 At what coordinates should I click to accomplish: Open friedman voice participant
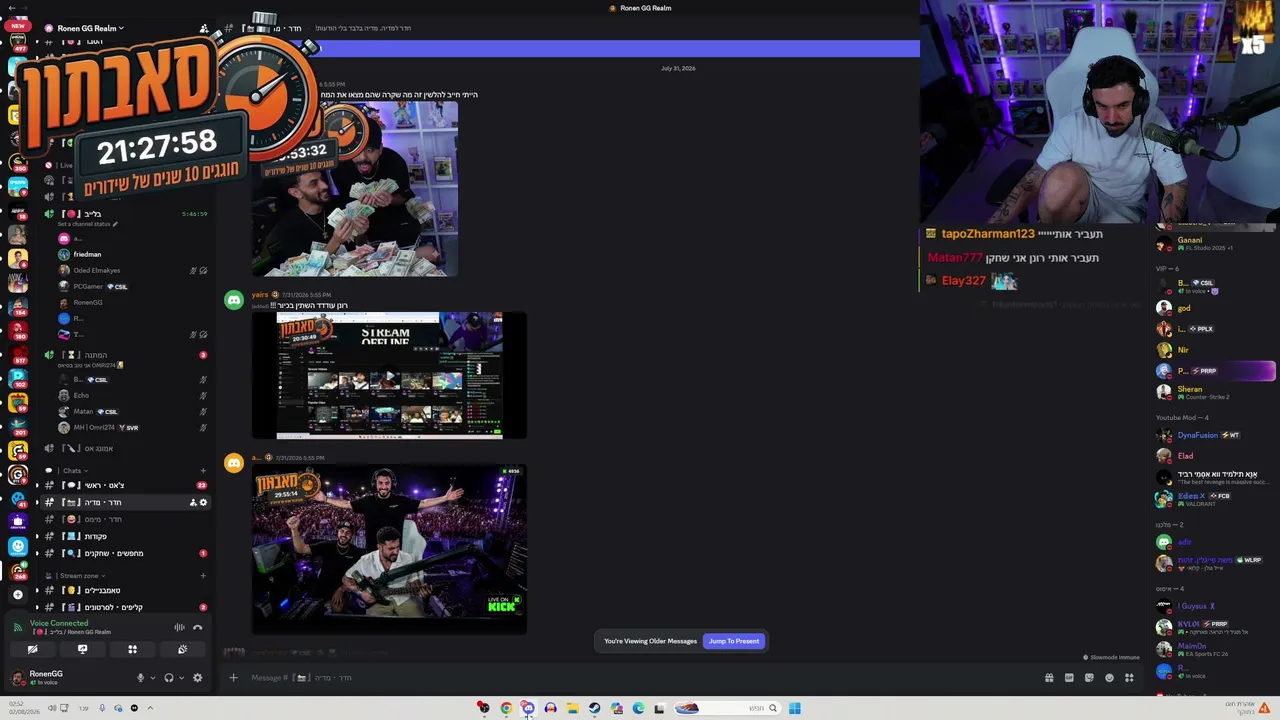click(x=87, y=254)
